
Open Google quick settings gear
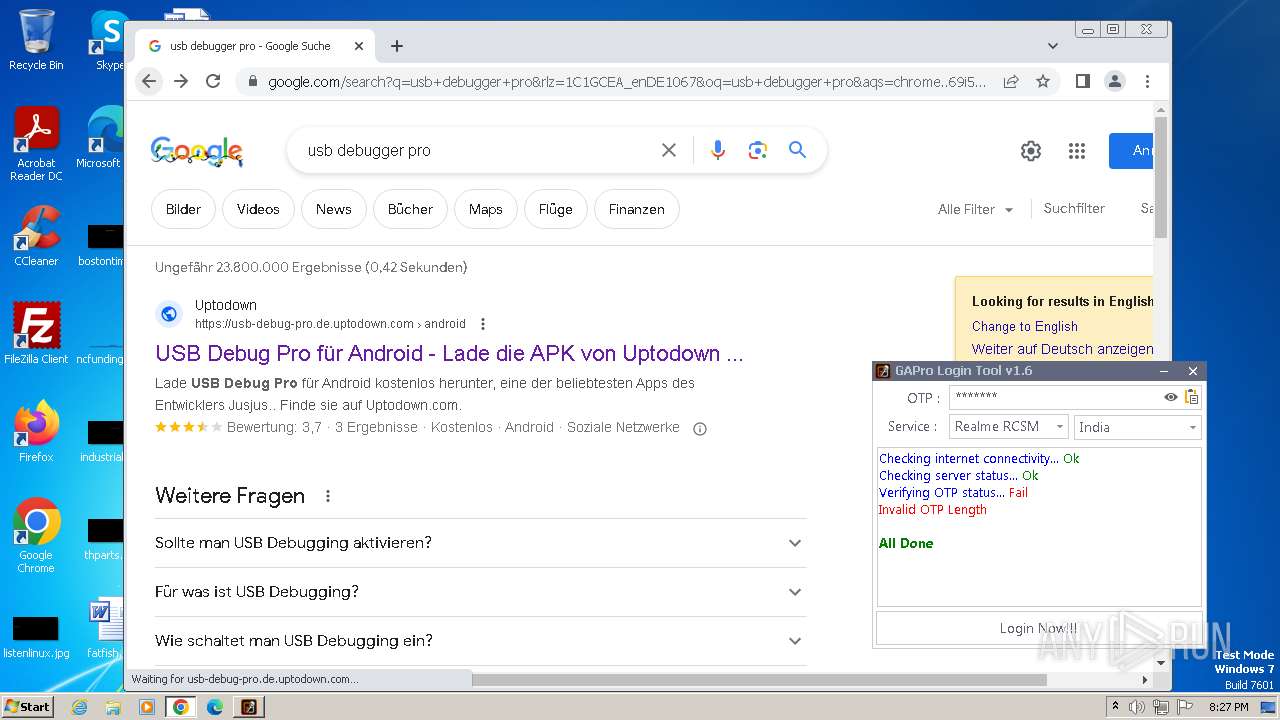point(1031,151)
